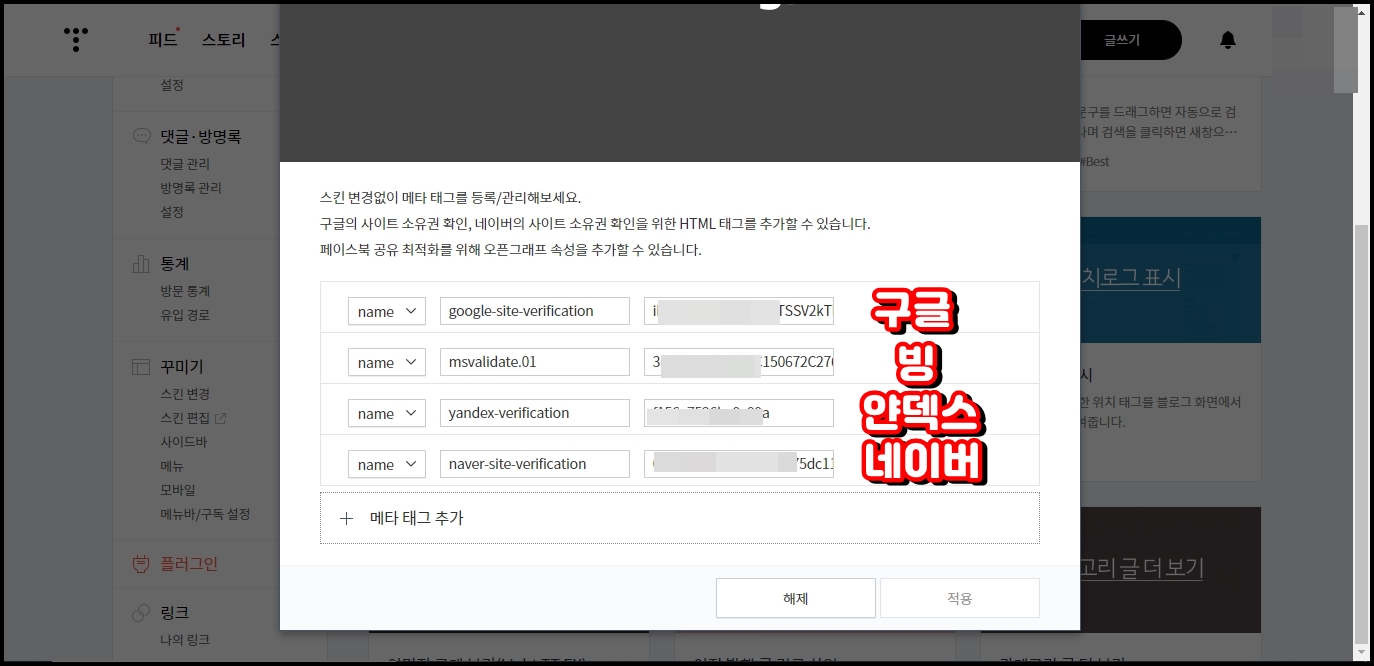Screen dimensions: 1374x666
Task: Open the 피드 menu
Action: coord(163,40)
